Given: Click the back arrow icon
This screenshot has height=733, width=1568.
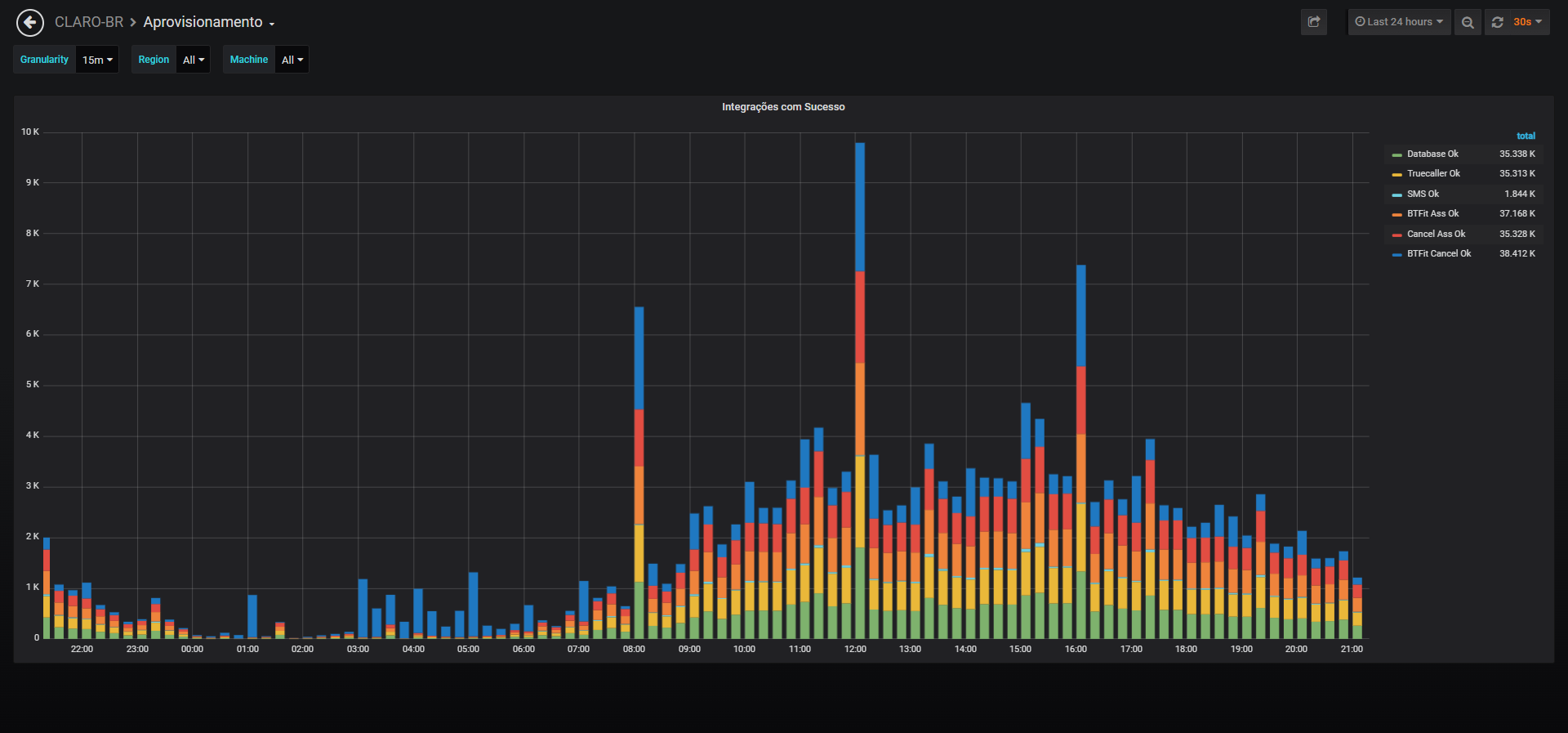Looking at the screenshot, I should pos(30,22).
